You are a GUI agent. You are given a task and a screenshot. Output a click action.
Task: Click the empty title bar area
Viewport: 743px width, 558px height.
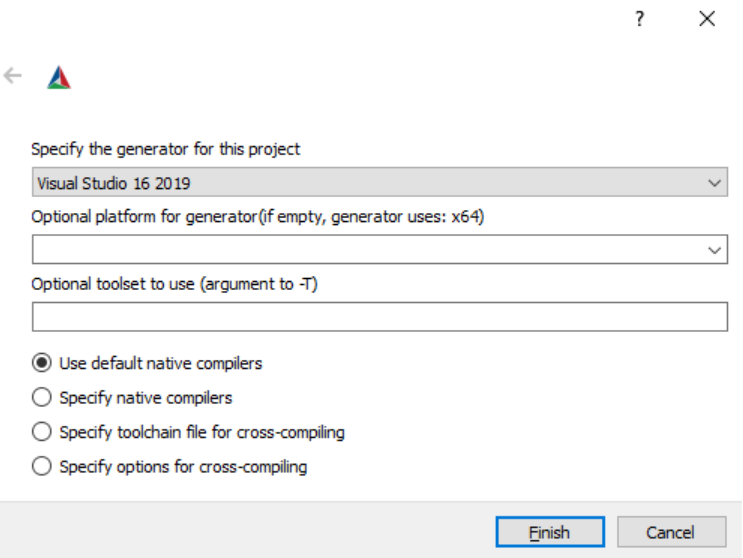[300, 19]
